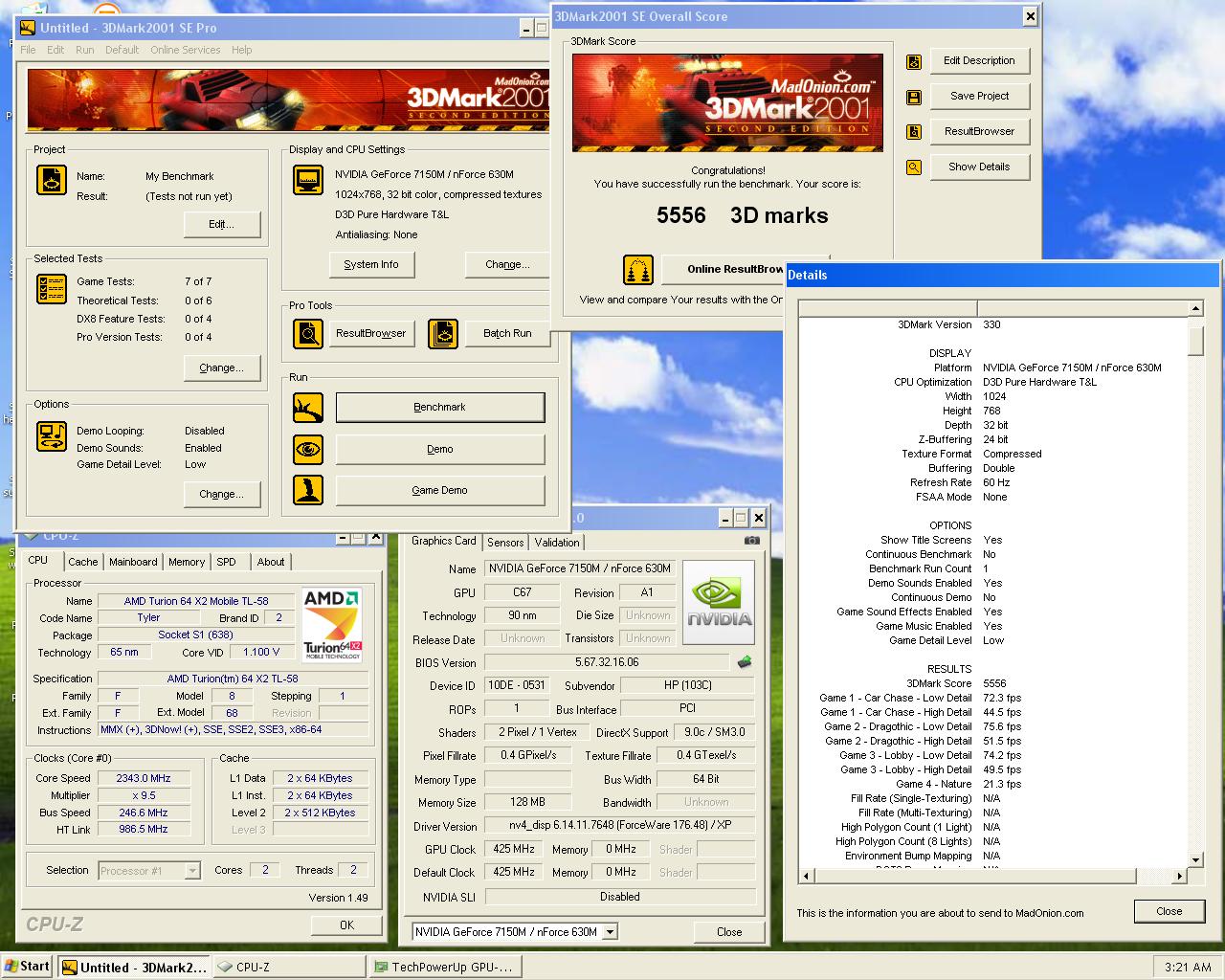Click the Online ResultBrowser podium icon
Screen dimensions: 1225x980
pos(638,270)
